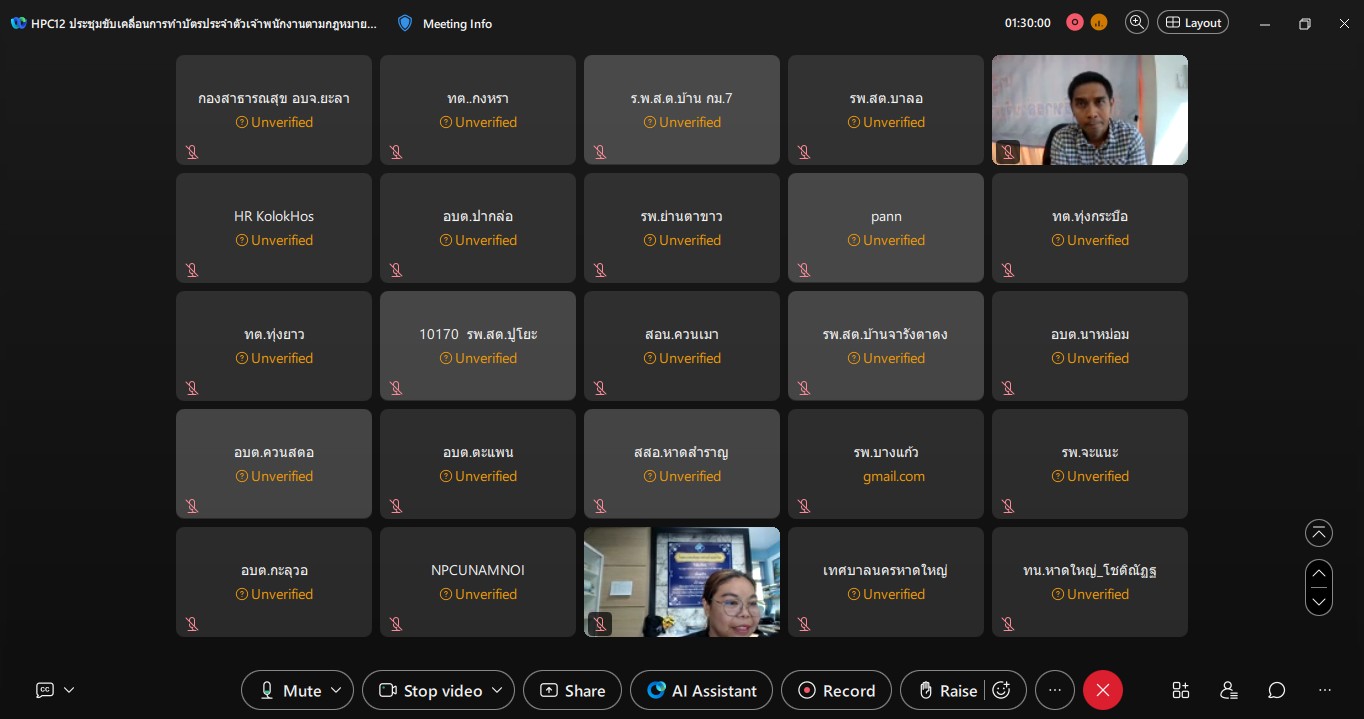Open the Layout menu
This screenshot has height=719, width=1364.
[1193, 23]
